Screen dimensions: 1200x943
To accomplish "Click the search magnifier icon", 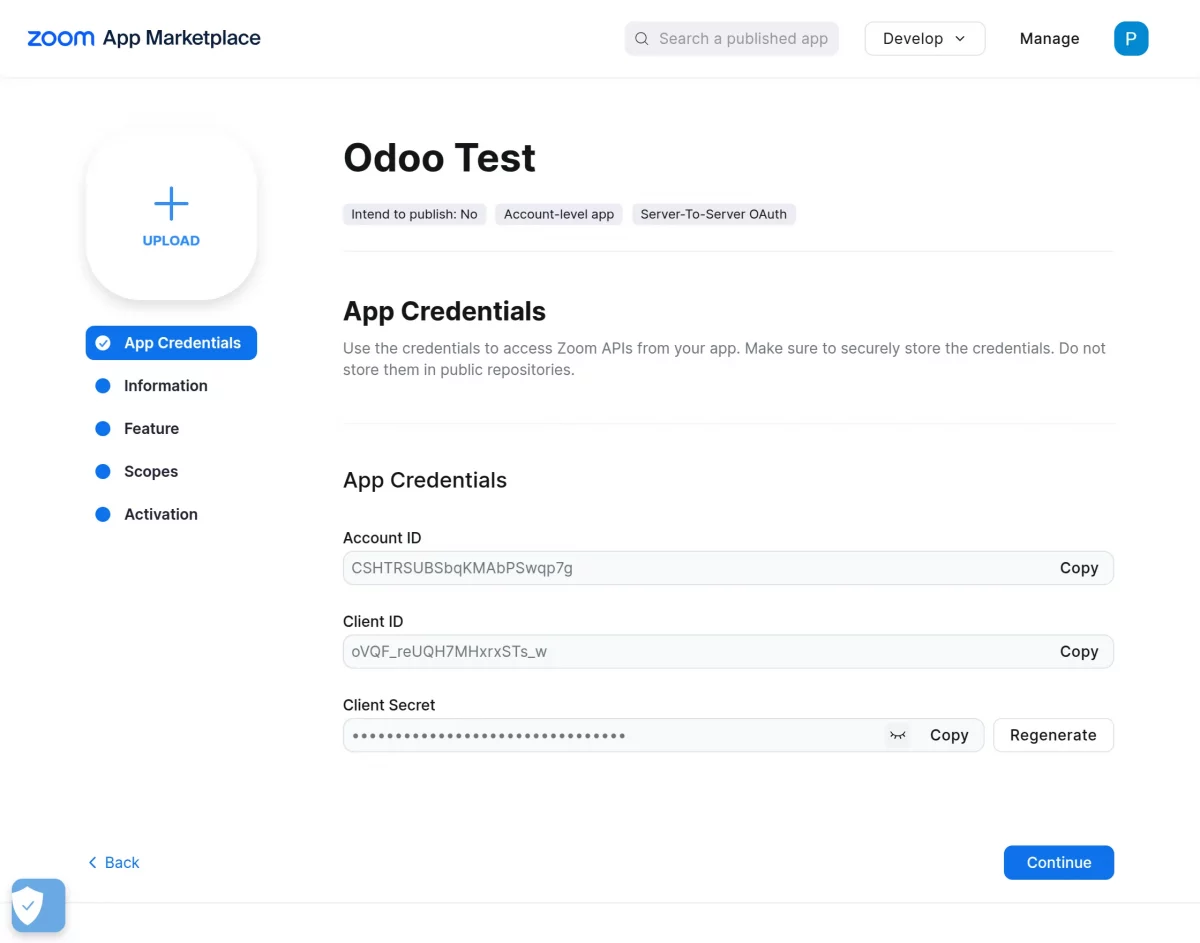I will click(x=642, y=39).
